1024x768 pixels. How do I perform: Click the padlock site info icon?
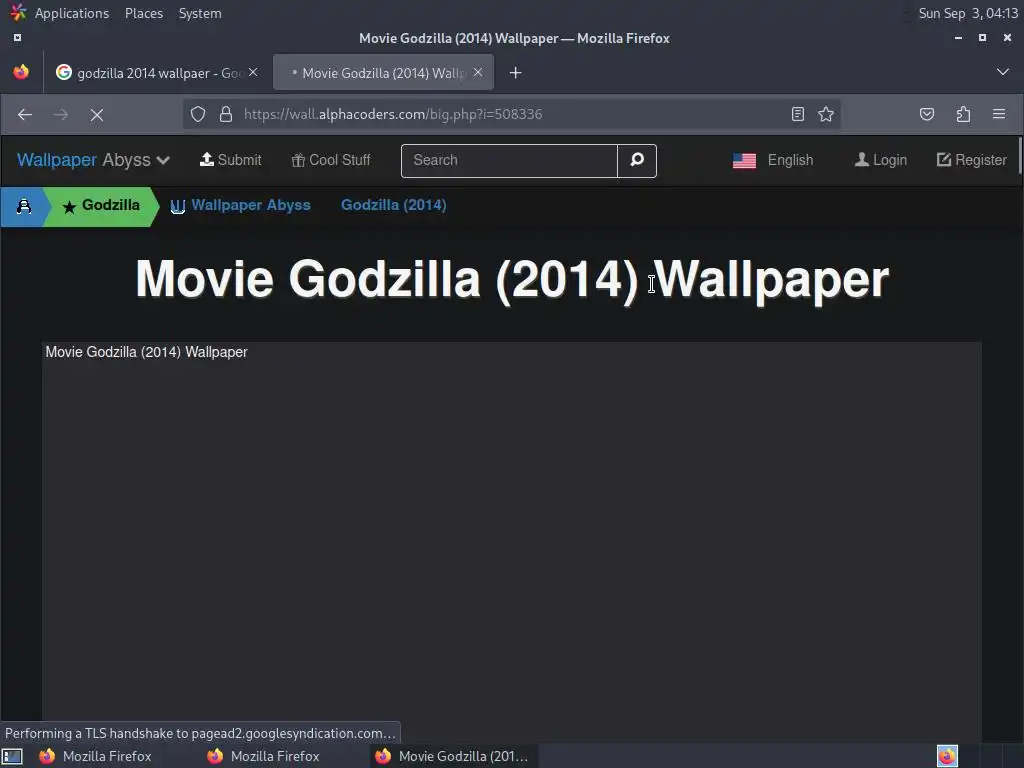[x=226, y=114]
